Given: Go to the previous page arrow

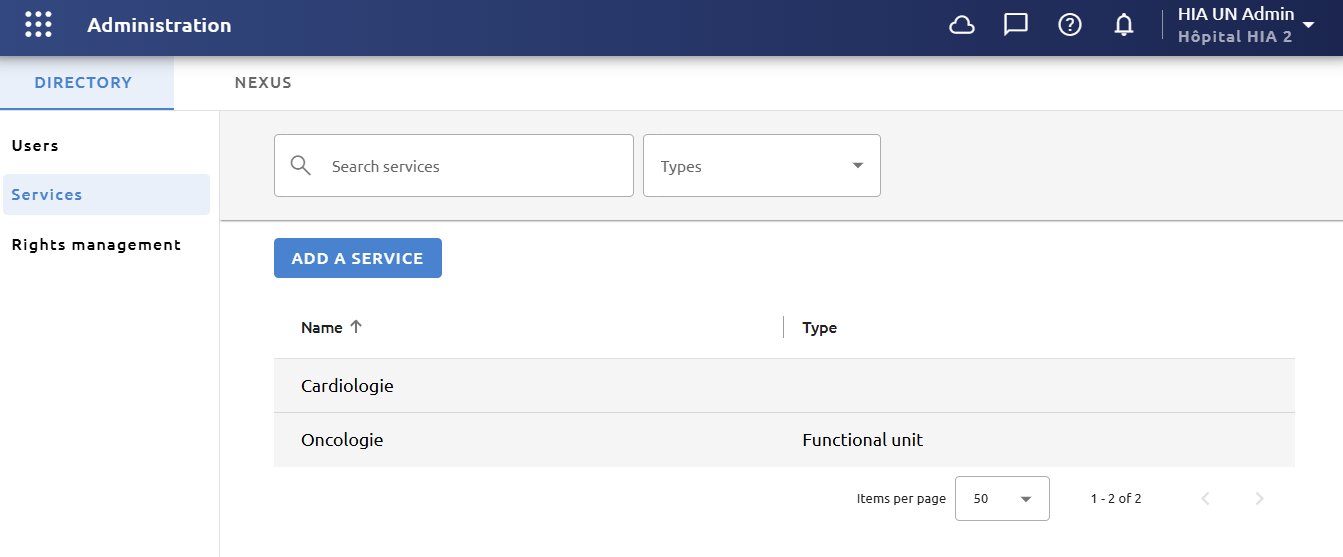Looking at the screenshot, I should coord(1206,498).
